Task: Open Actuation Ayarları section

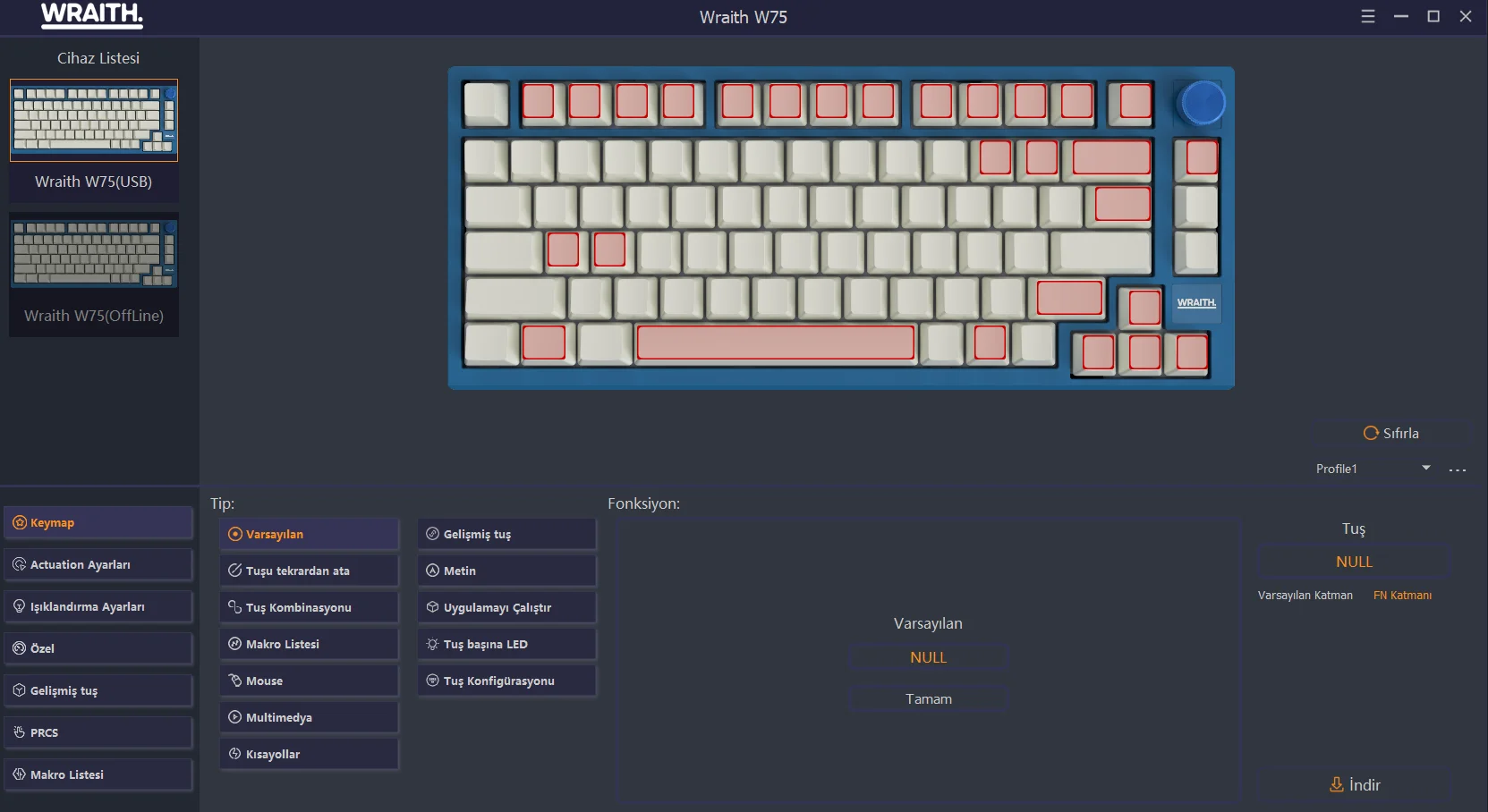Action: coord(98,564)
